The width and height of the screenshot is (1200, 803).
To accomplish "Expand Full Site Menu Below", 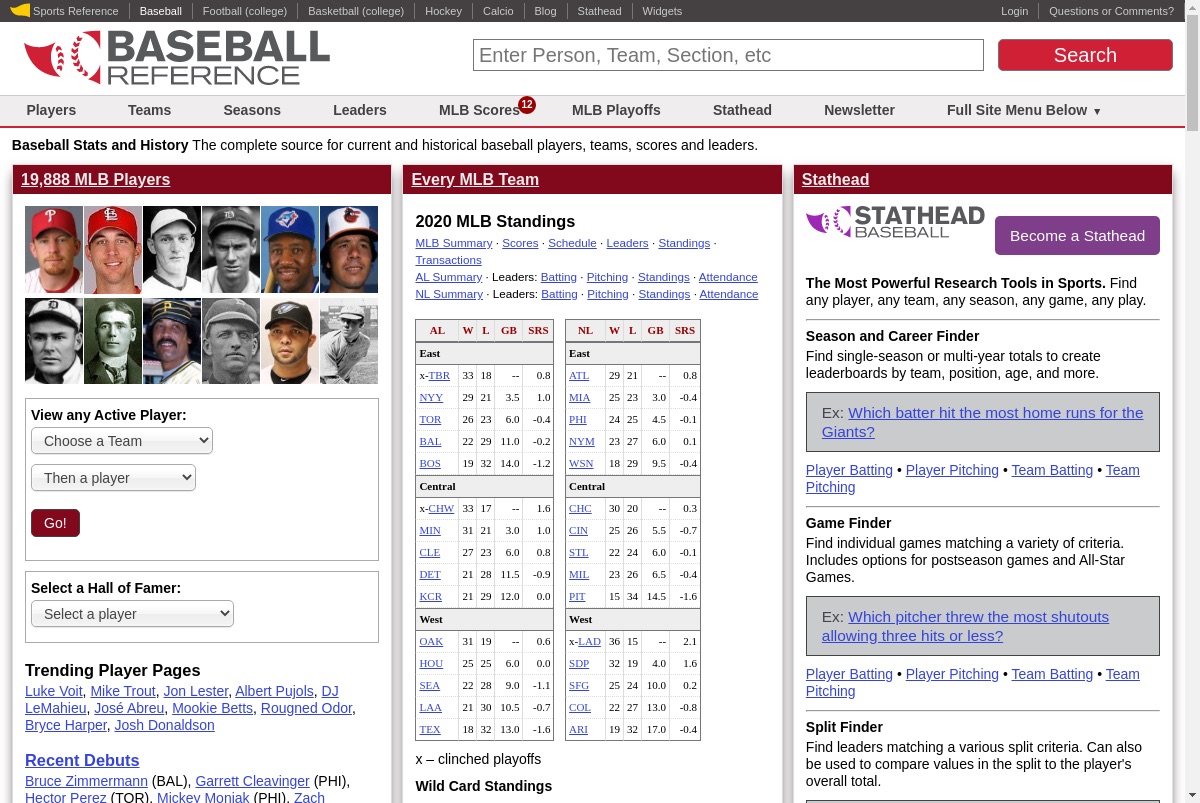I will pos(1024,110).
